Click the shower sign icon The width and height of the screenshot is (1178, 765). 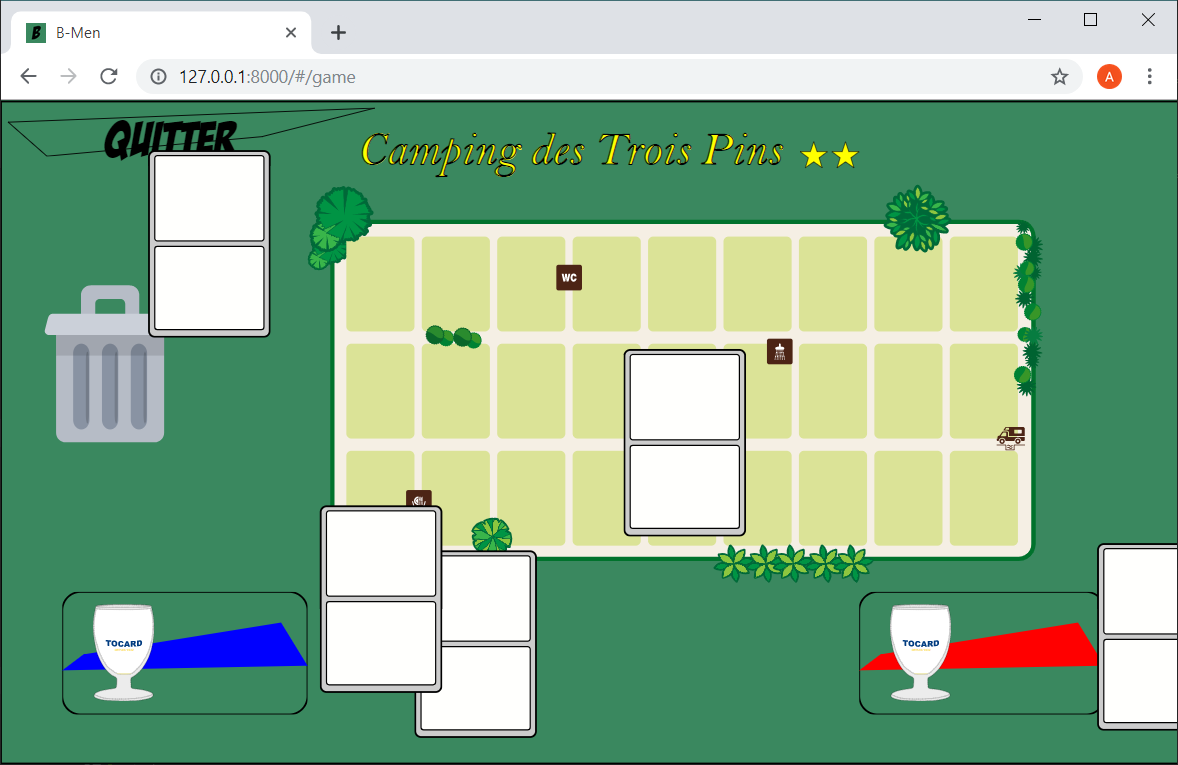(779, 352)
